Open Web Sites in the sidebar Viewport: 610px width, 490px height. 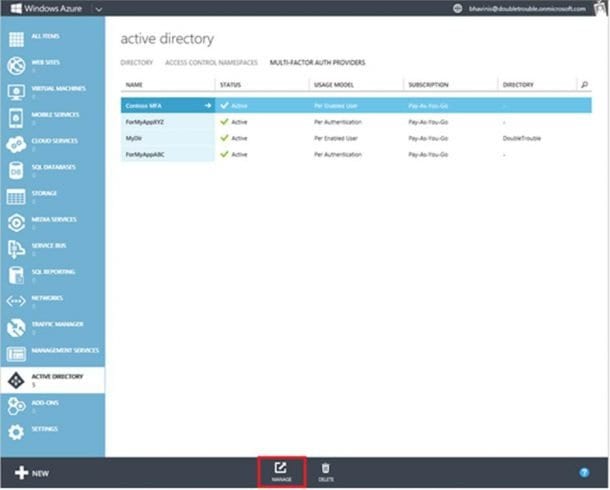click(17, 67)
